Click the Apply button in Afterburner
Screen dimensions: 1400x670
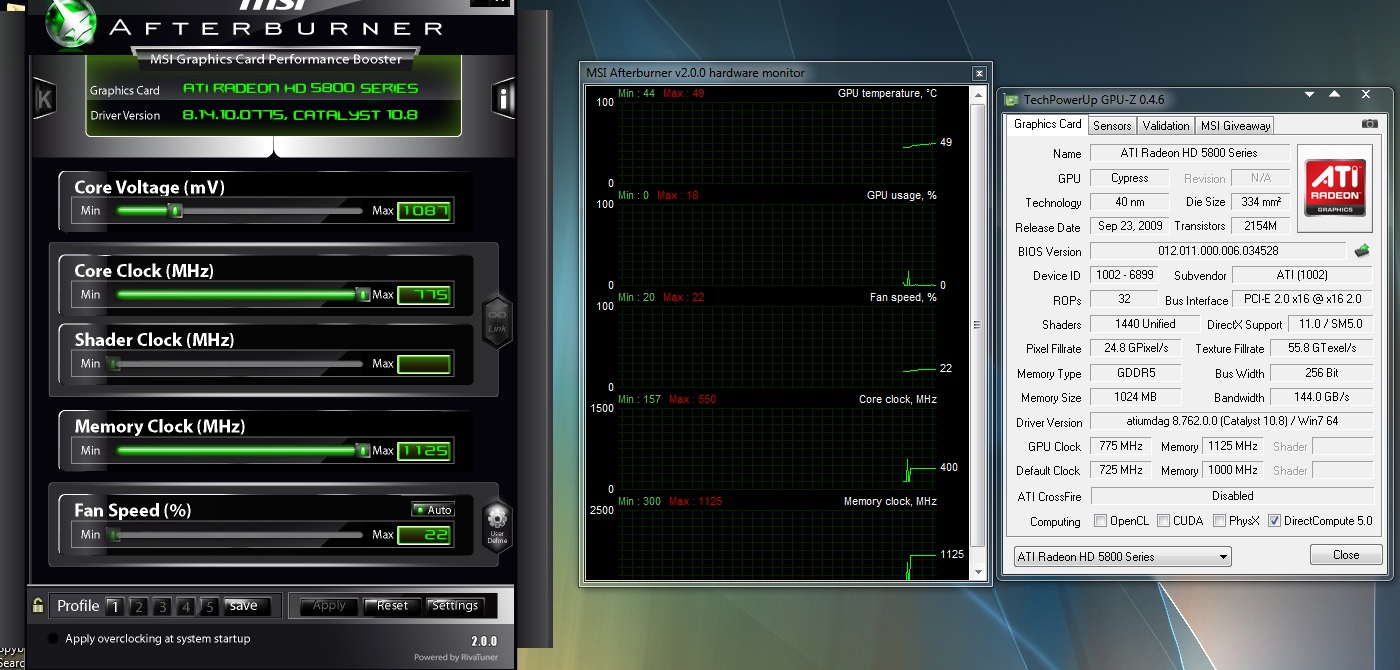pyautogui.click(x=329, y=606)
